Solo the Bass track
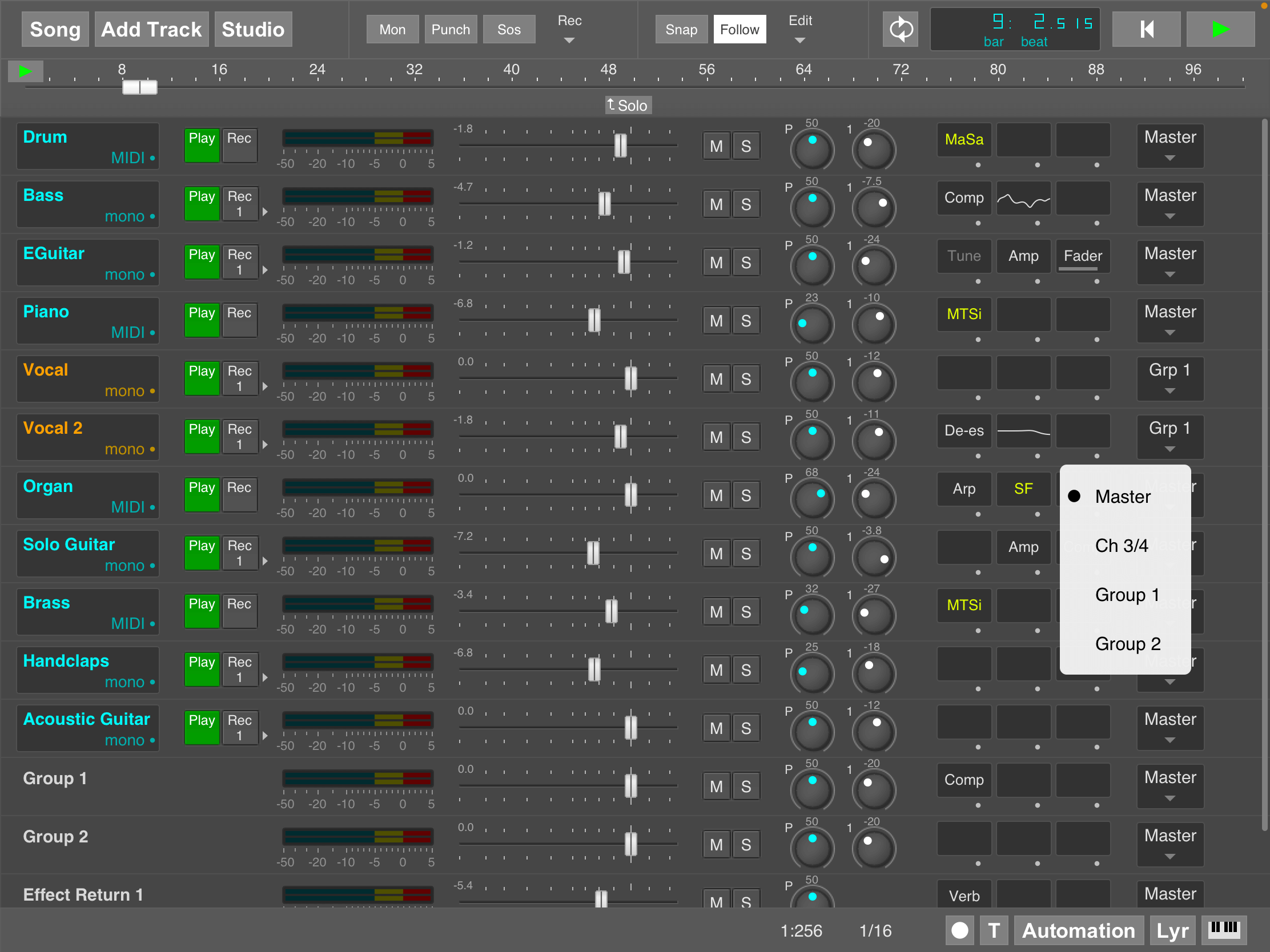Screen dimensions: 1270x952 click(746, 205)
